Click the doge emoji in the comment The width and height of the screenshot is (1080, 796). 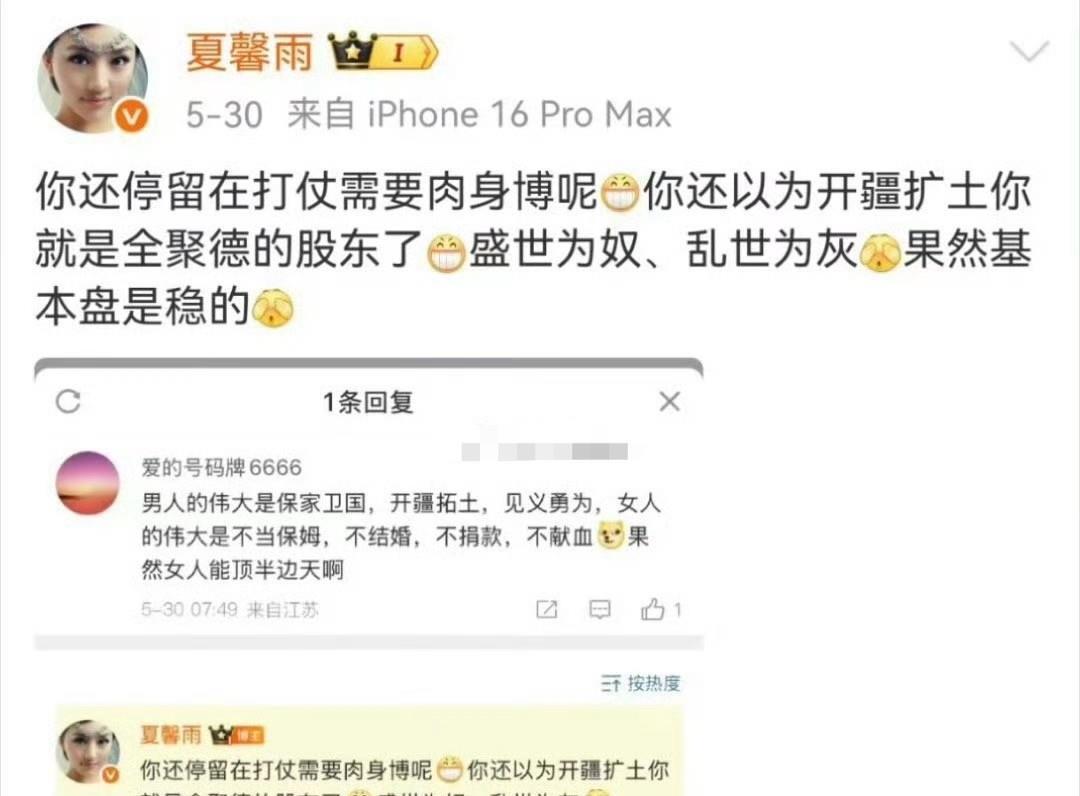[x=611, y=536]
